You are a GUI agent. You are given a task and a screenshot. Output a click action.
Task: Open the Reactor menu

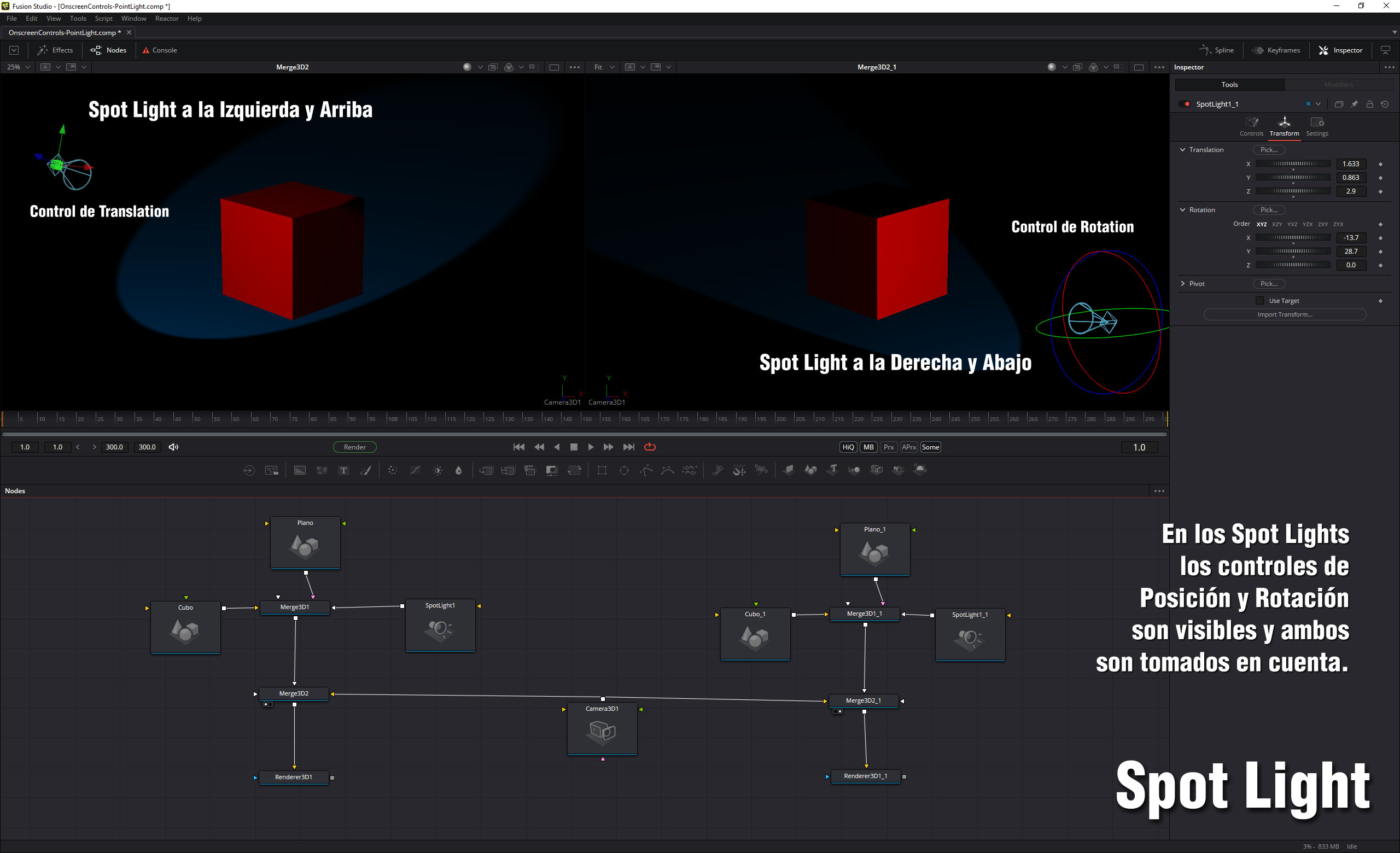166,18
